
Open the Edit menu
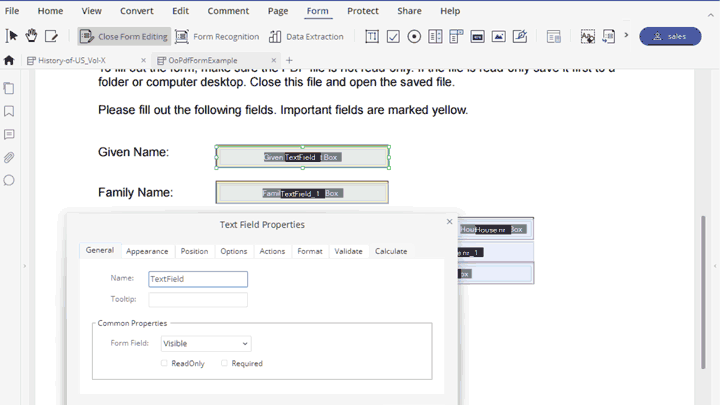click(x=180, y=11)
